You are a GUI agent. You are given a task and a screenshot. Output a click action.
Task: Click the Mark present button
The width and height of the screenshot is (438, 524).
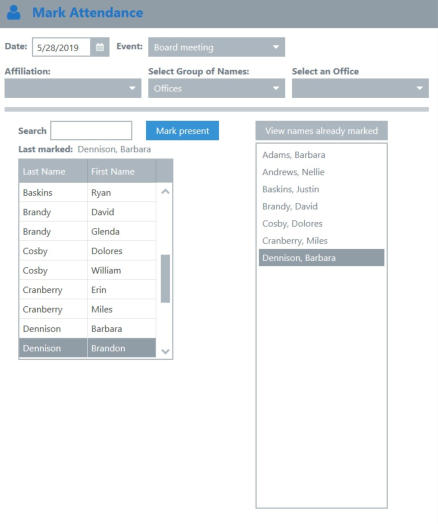182,131
